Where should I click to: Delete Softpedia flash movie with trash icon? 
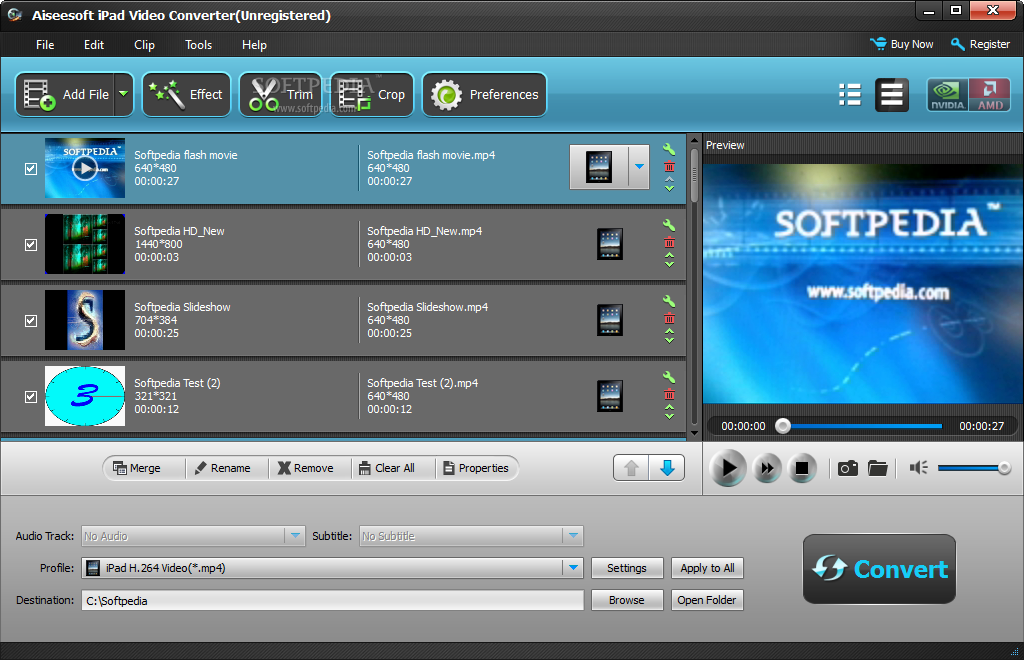(669, 166)
